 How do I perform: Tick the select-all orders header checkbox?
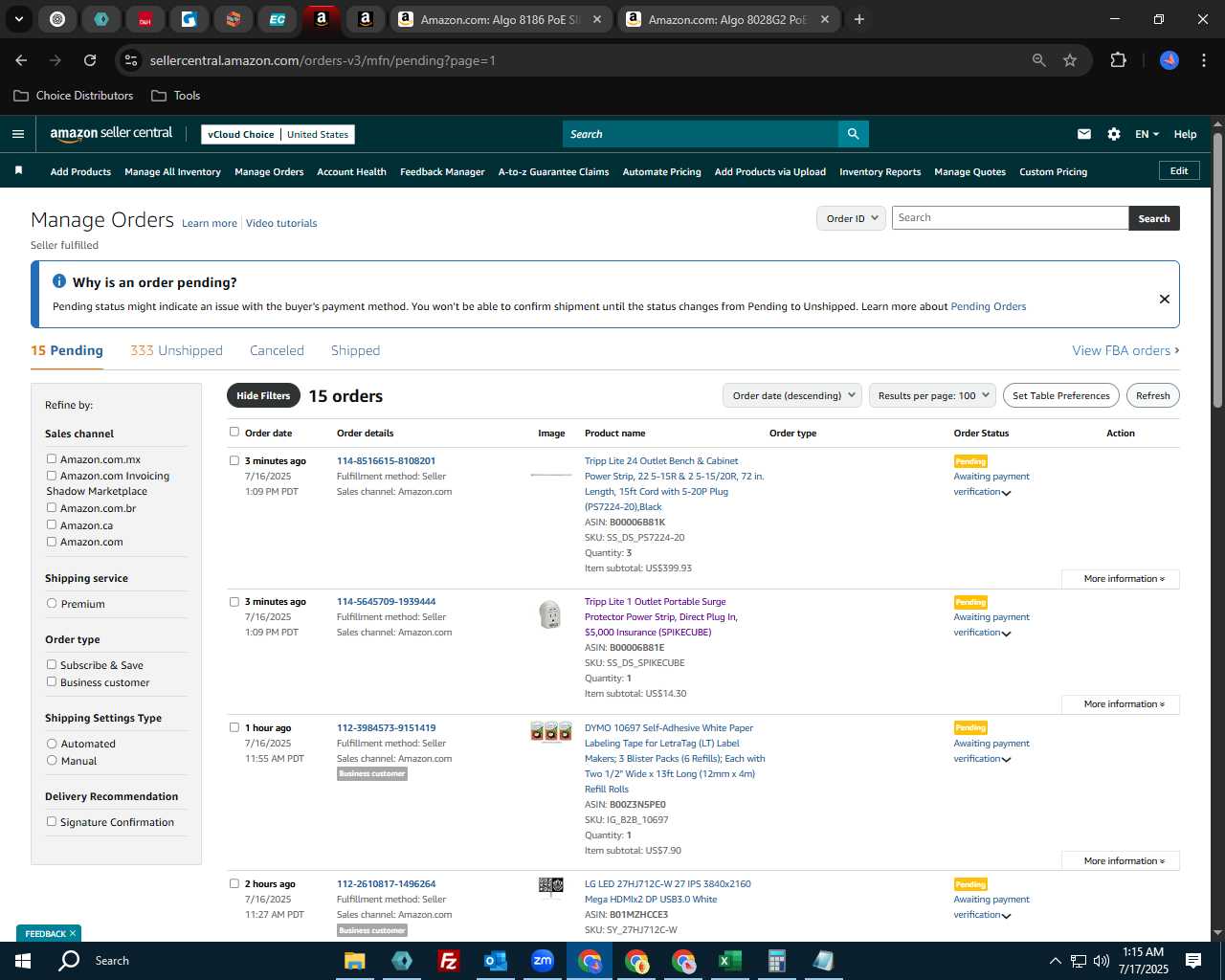(234, 432)
